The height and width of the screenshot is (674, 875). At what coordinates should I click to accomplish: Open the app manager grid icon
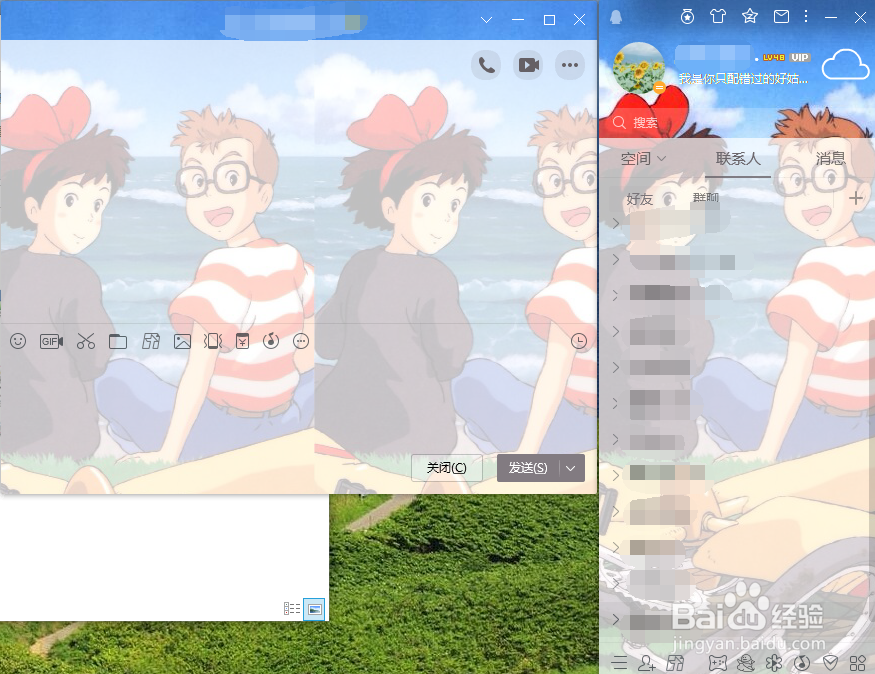pos(857,663)
